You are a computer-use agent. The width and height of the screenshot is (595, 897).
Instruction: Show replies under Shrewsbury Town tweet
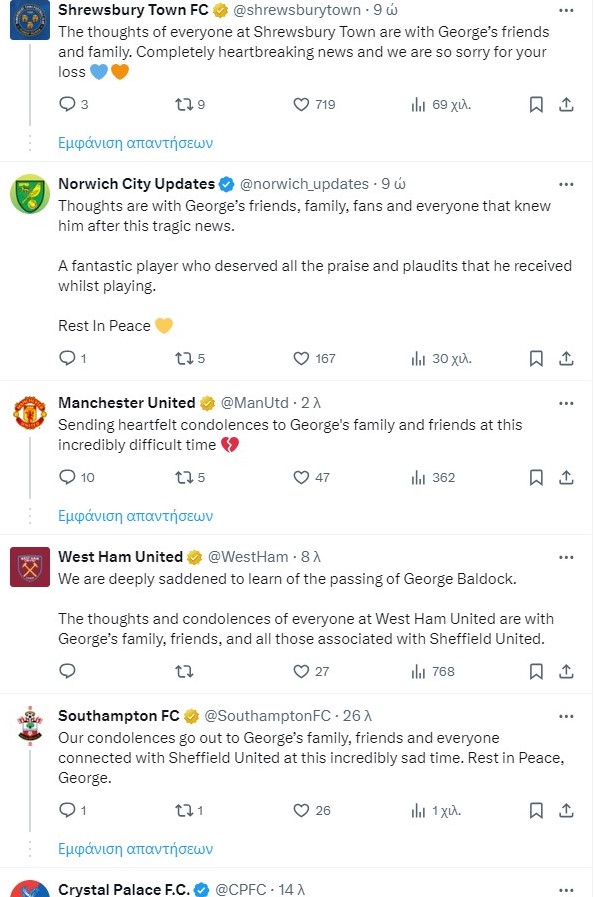[136, 142]
